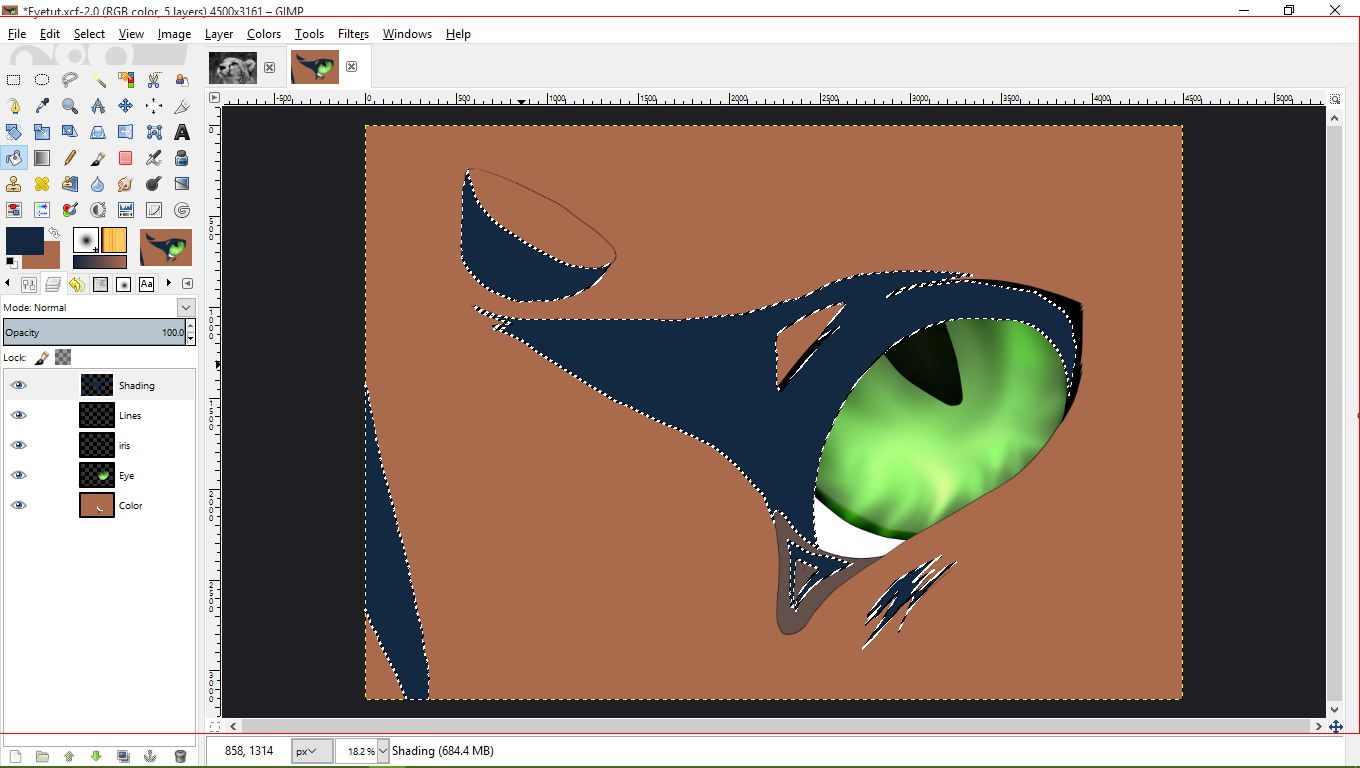Choose the Smudge finger tool
The width and height of the screenshot is (1360, 768).
pyautogui.click(x=126, y=184)
